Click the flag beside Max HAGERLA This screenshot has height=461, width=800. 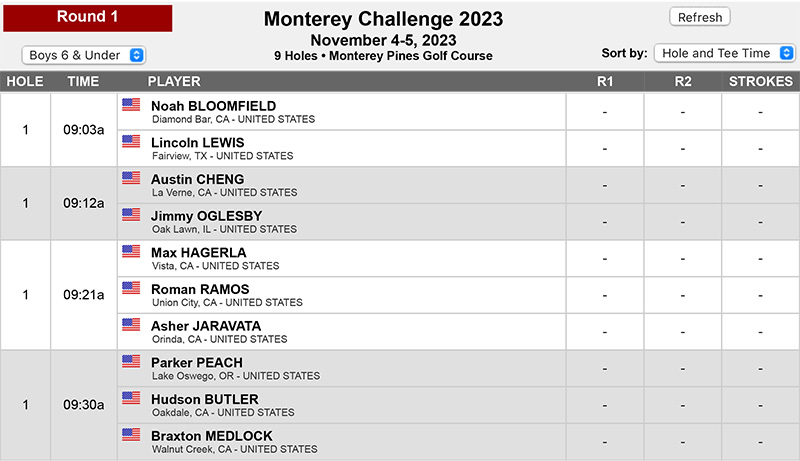131,251
